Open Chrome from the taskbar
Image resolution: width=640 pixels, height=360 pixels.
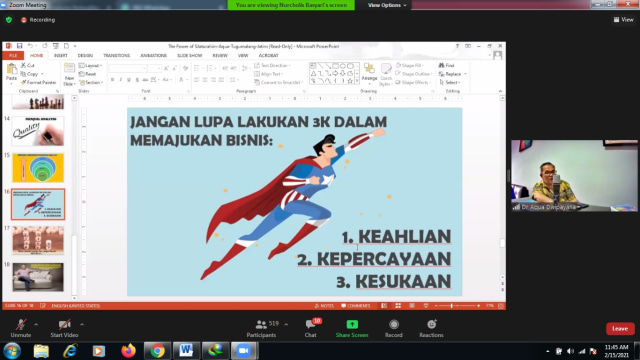[157, 351]
